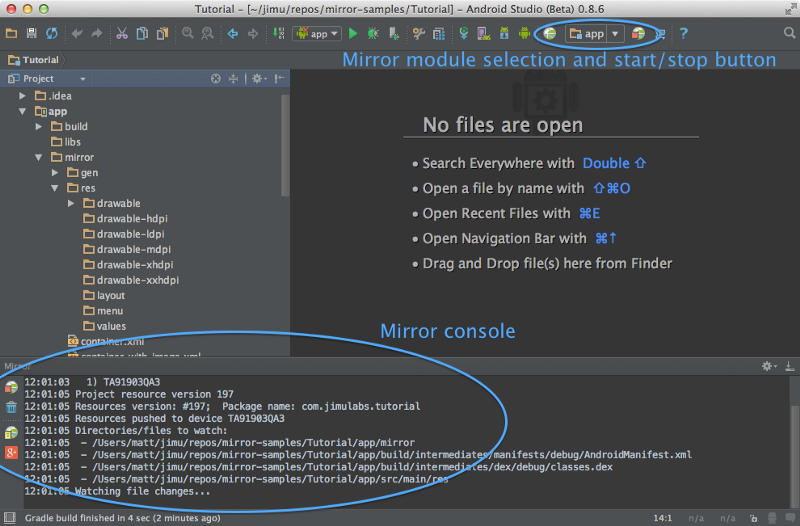Click the Mirror start icon before the module selector
The height and width of the screenshot is (526, 800).
click(549, 34)
